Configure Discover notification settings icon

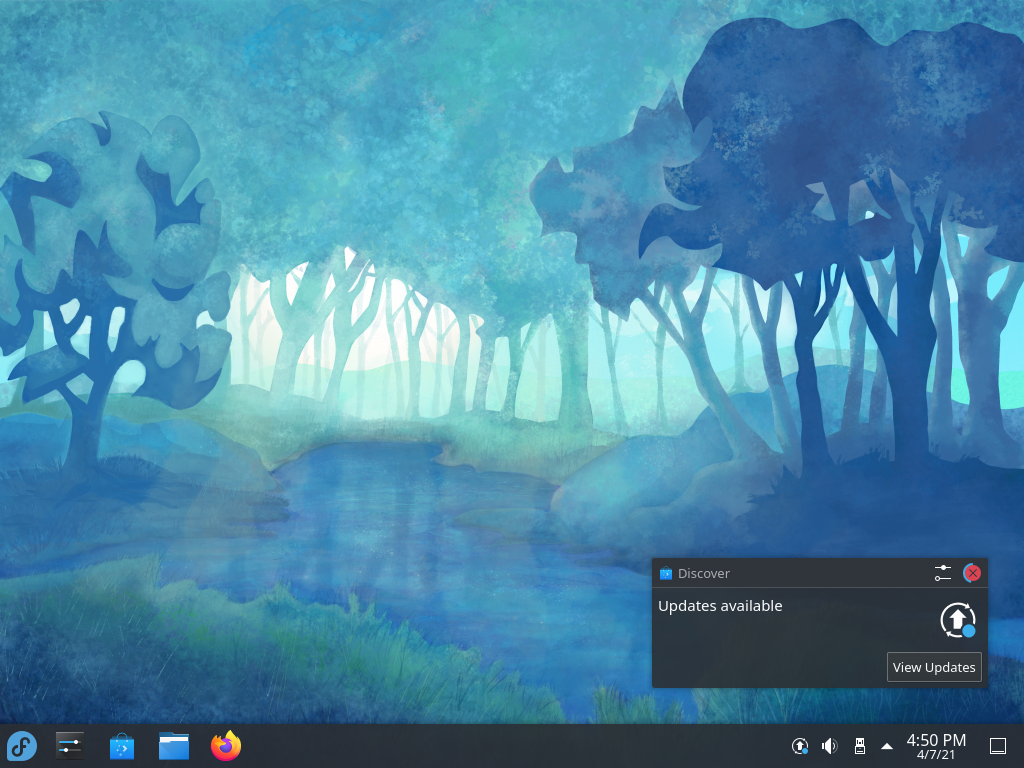click(942, 573)
